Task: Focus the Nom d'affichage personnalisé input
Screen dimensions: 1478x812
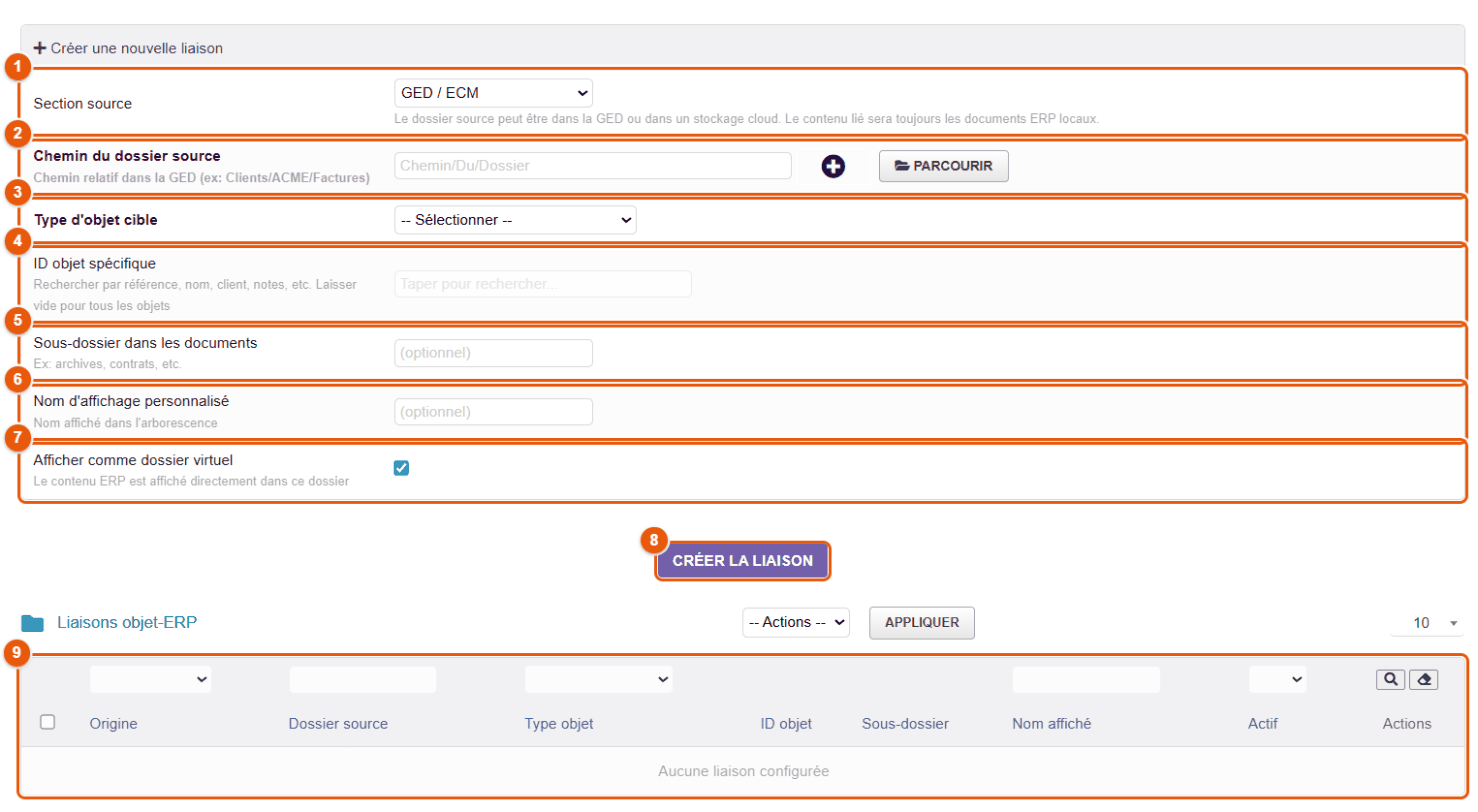Action: click(494, 412)
